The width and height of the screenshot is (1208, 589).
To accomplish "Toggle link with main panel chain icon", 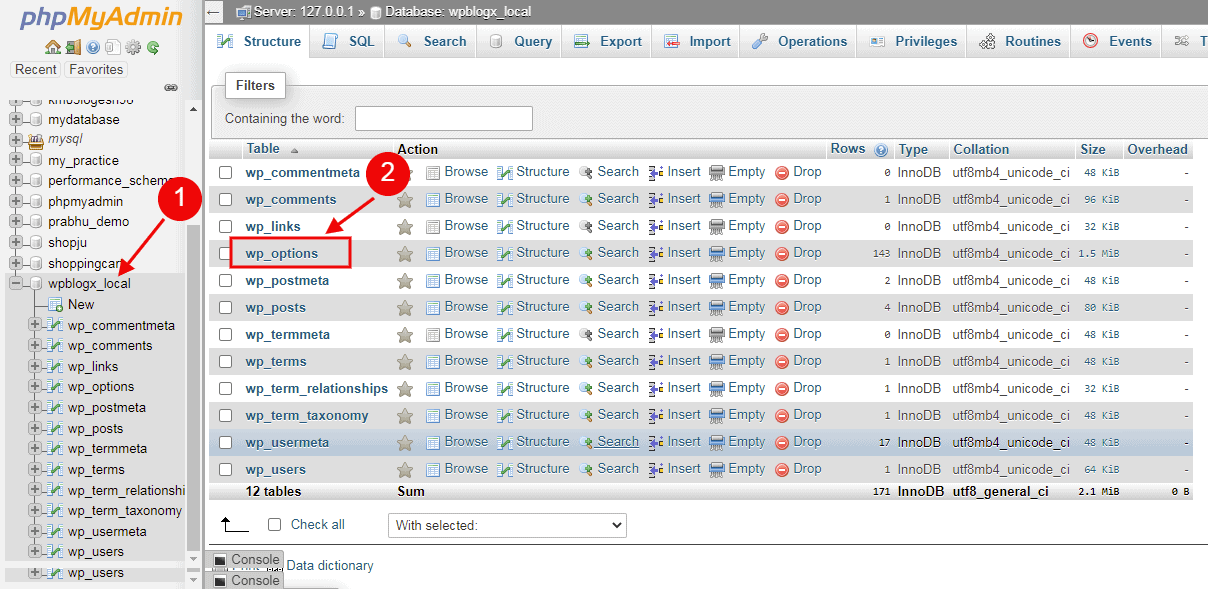I will [x=170, y=88].
